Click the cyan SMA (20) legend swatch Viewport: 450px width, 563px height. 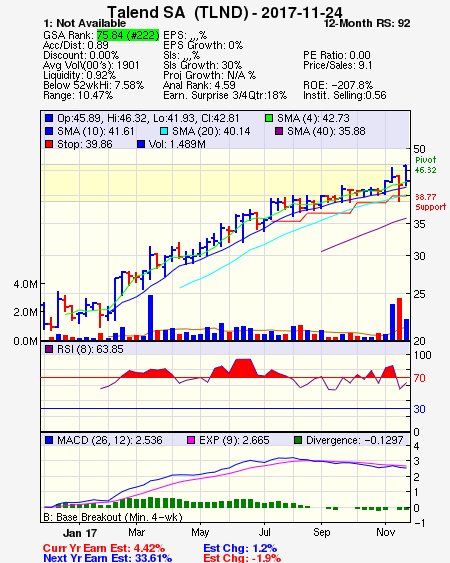tap(164, 131)
